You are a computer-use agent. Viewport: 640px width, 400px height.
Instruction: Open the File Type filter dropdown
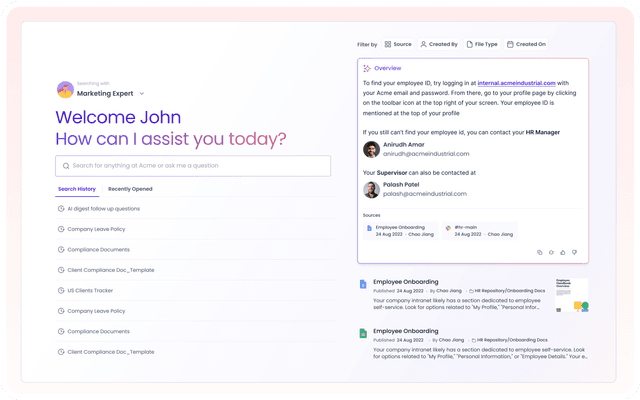pos(482,44)
